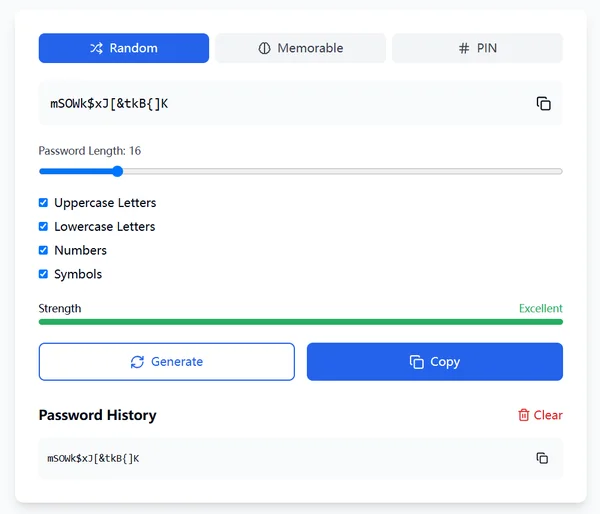
Task: Switch to the Random tab
Action: point(124,48)
